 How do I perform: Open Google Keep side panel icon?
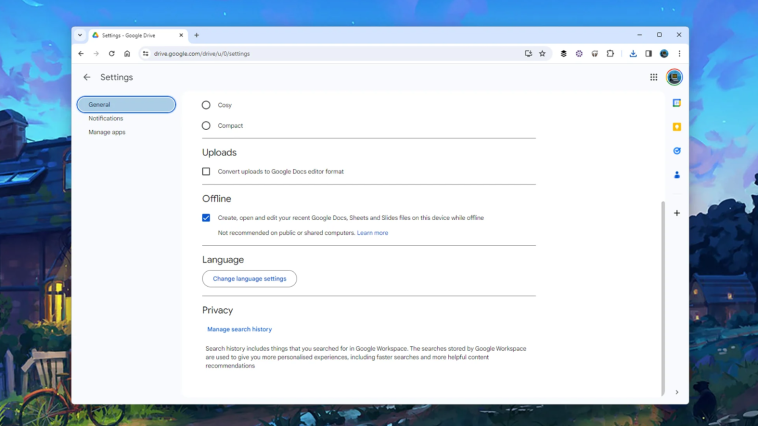coord(677,127)
